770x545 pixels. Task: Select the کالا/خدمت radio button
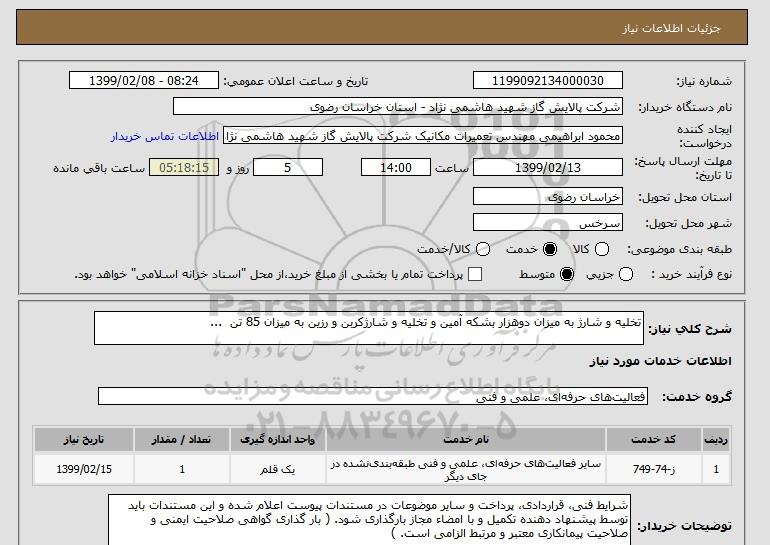(483, 249)
